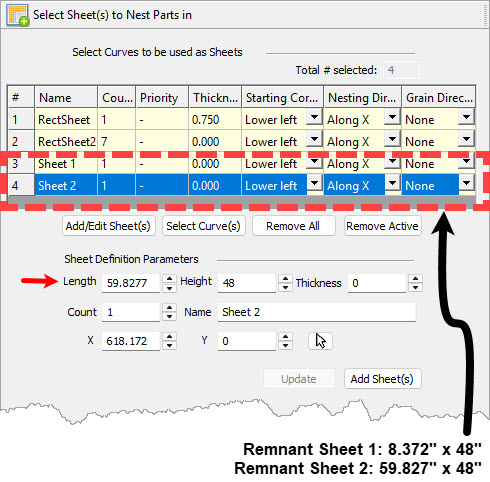Open Starting Corner dropdown for Sheet 2 row
490x482 pixels.
[314, 183]
